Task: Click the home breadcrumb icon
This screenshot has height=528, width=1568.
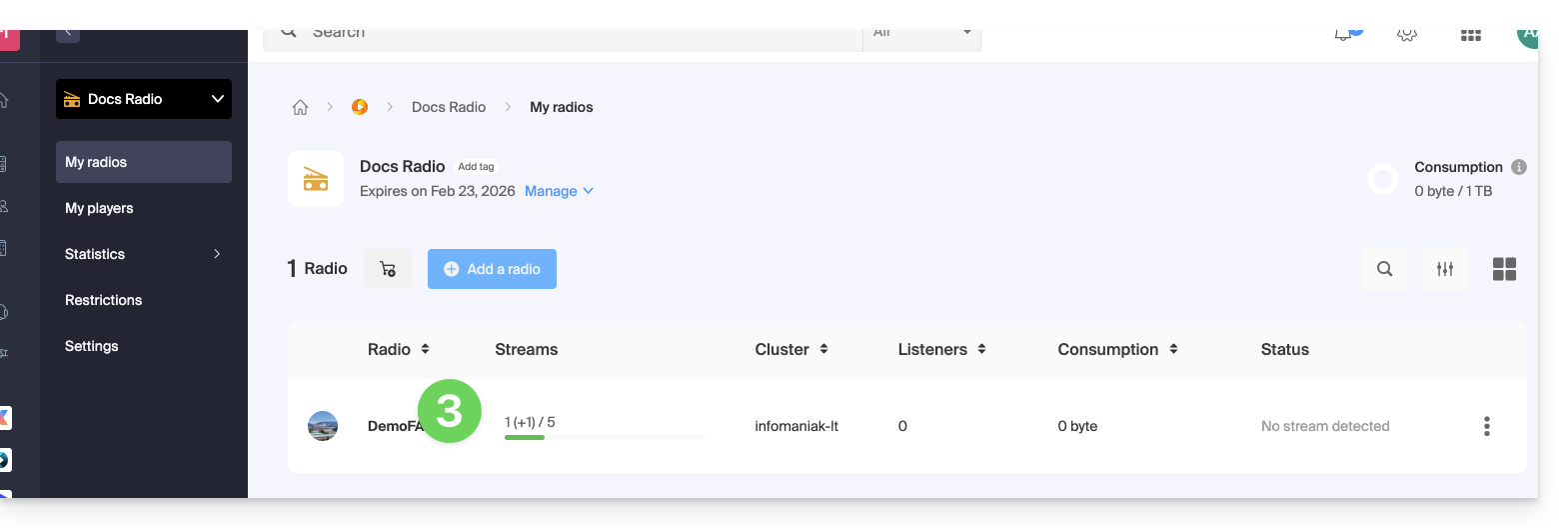Action: 300,107
